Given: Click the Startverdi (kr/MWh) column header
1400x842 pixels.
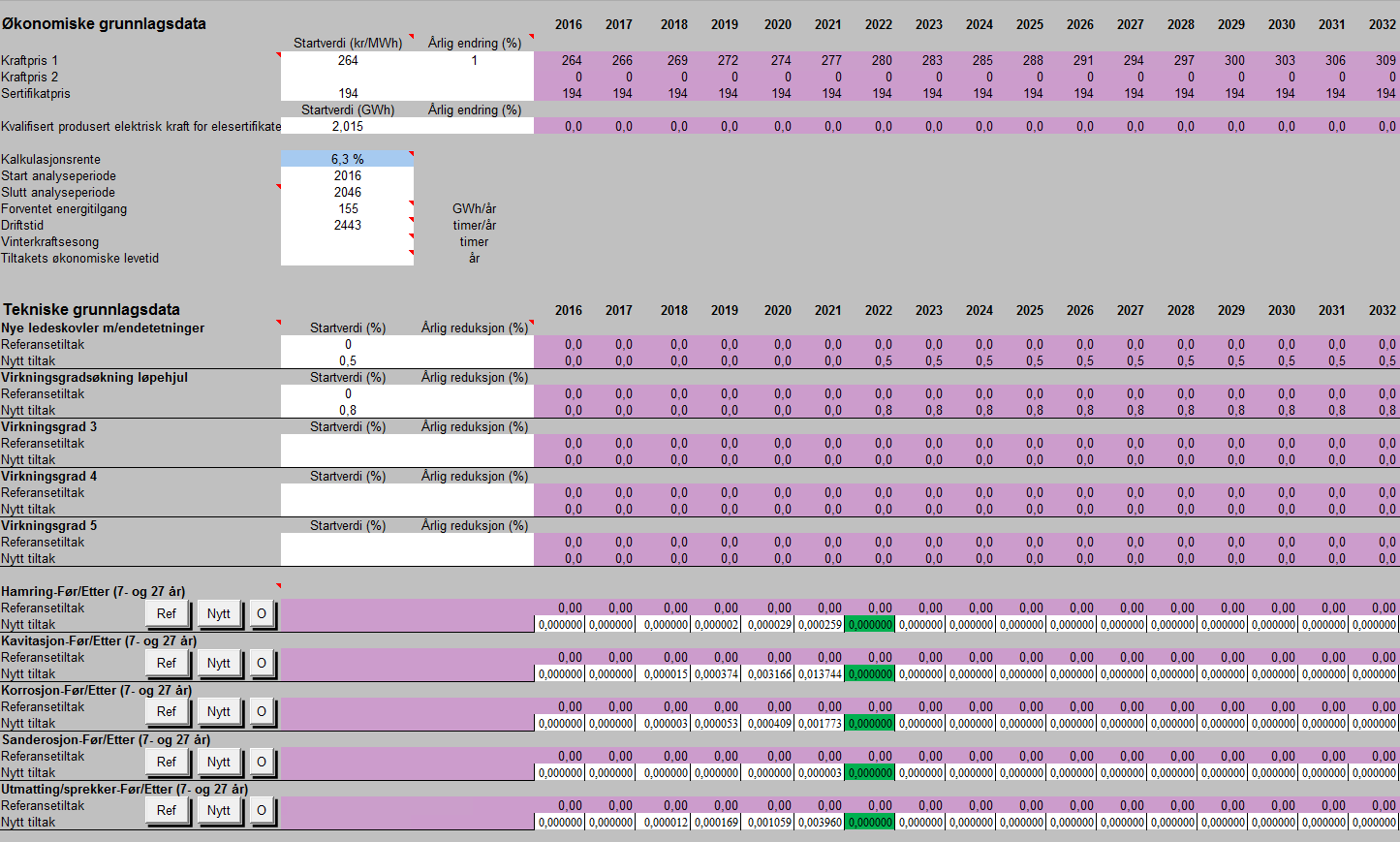Looking at the screenshot, I should point(348,43).
